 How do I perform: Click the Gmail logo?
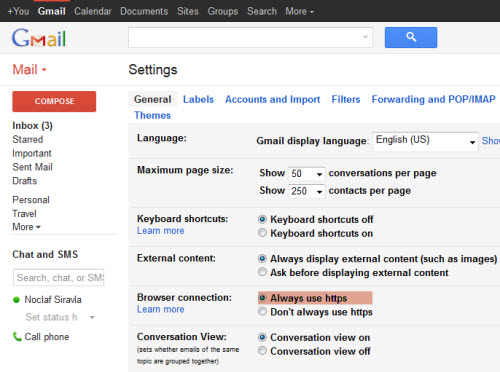39,38
